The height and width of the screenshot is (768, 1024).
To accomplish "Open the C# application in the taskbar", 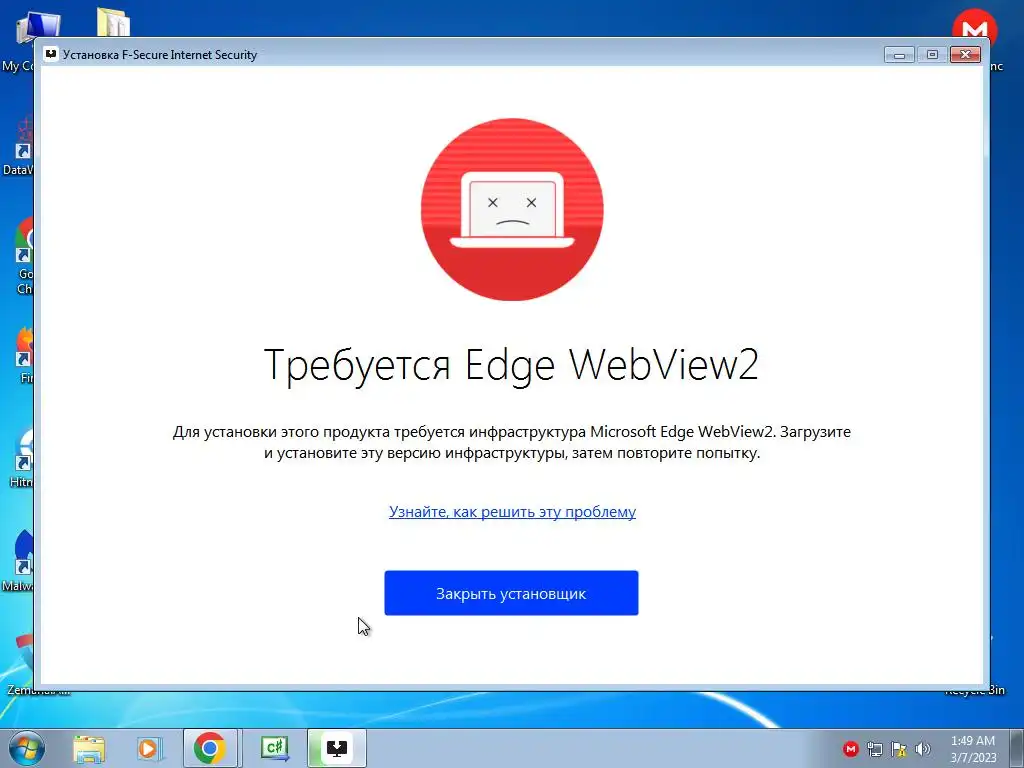I will click(x=275, y=748).
